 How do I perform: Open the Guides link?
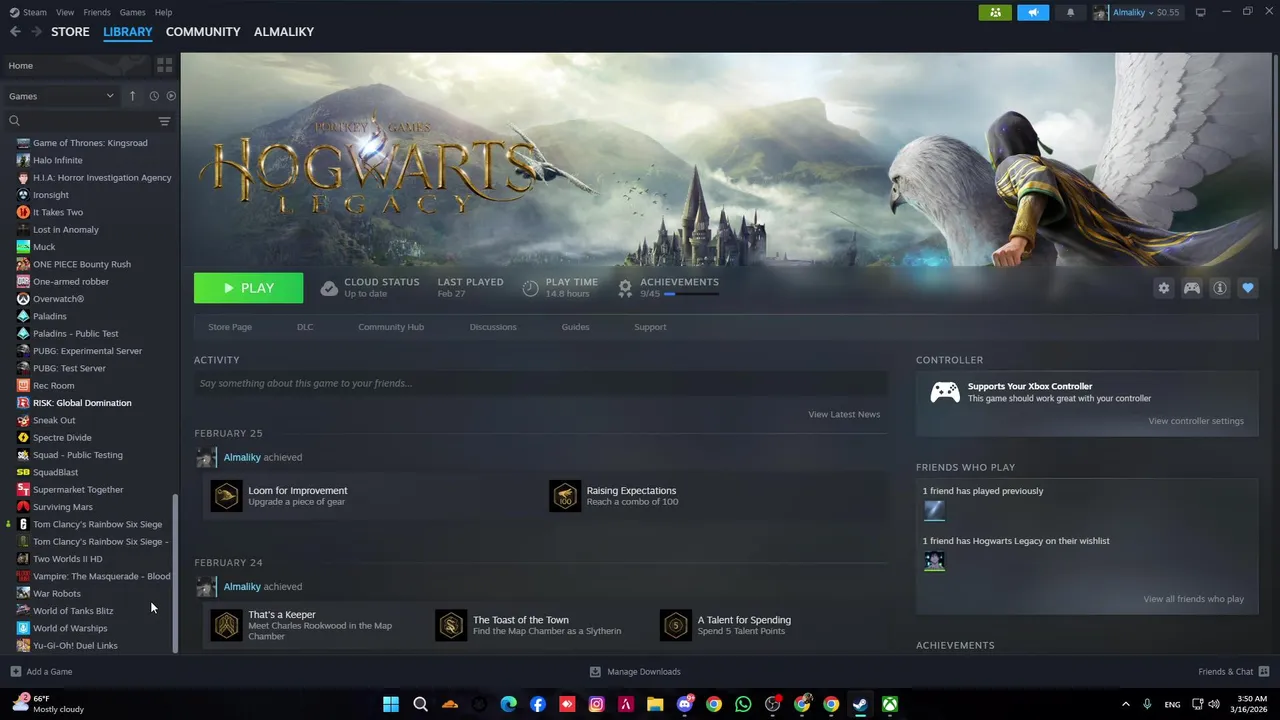click(575, 327)
